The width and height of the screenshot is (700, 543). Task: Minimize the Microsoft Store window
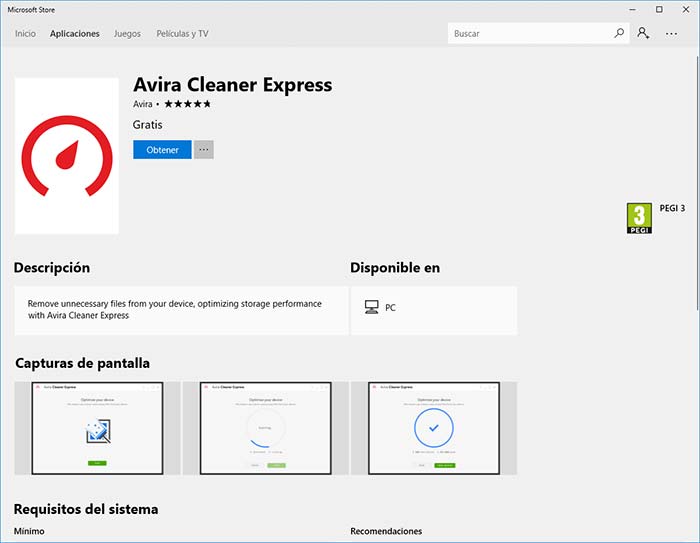[633, 9]
